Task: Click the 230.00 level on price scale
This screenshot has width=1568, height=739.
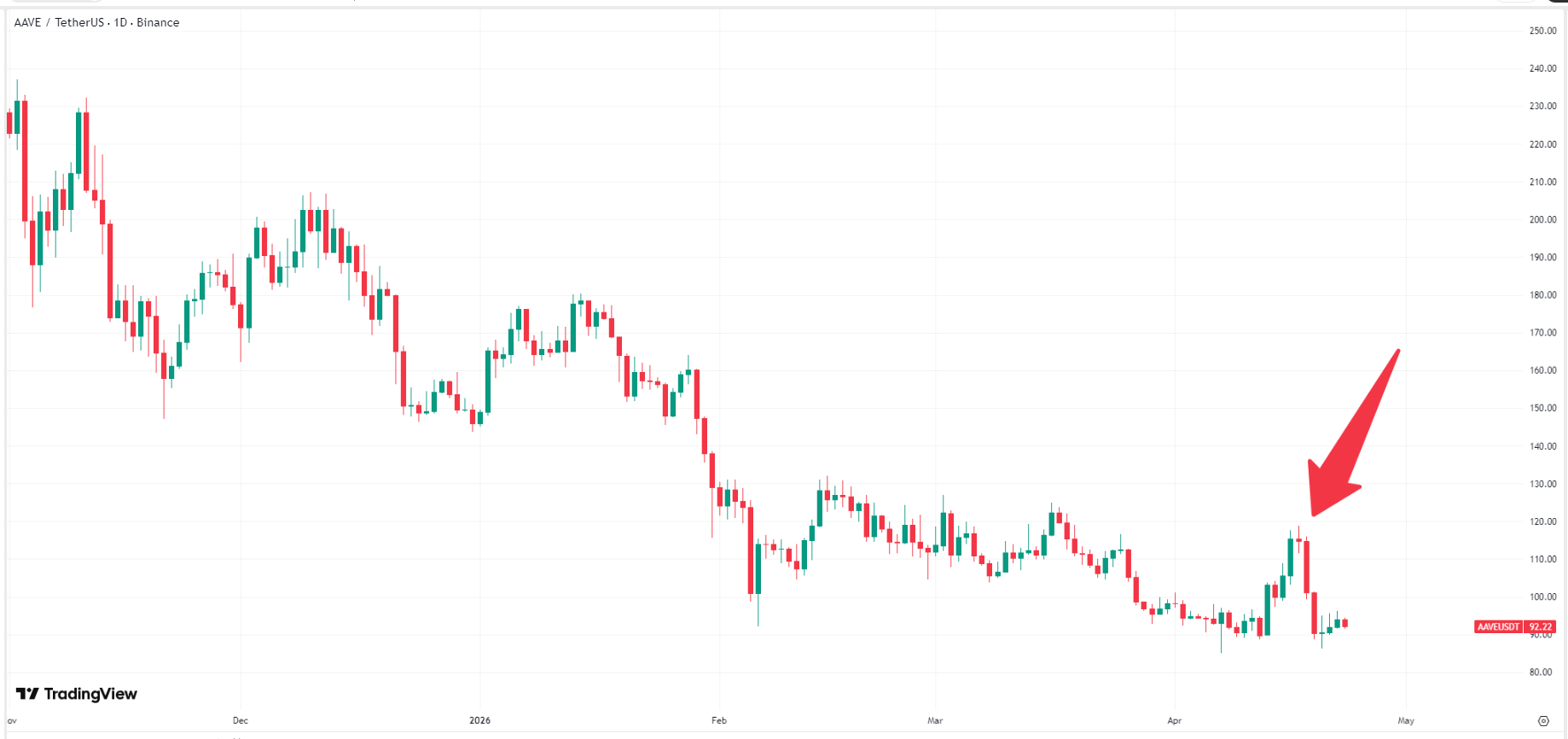Action: (1542, 107)
